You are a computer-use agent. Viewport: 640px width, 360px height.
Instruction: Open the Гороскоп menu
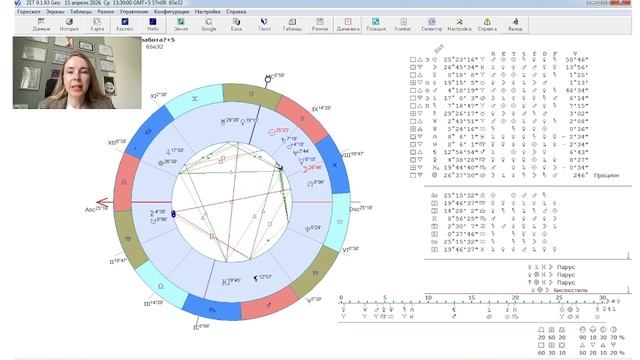coord(29,12)
